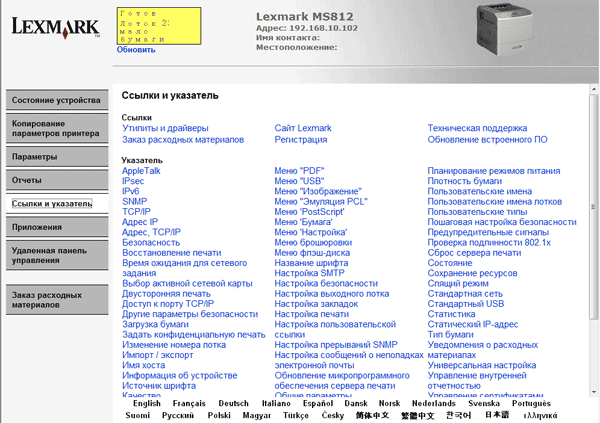The width and height of the screenshot is (600, 423).
Task: Open the SNMP index link
Action: (x=135, y=202)
